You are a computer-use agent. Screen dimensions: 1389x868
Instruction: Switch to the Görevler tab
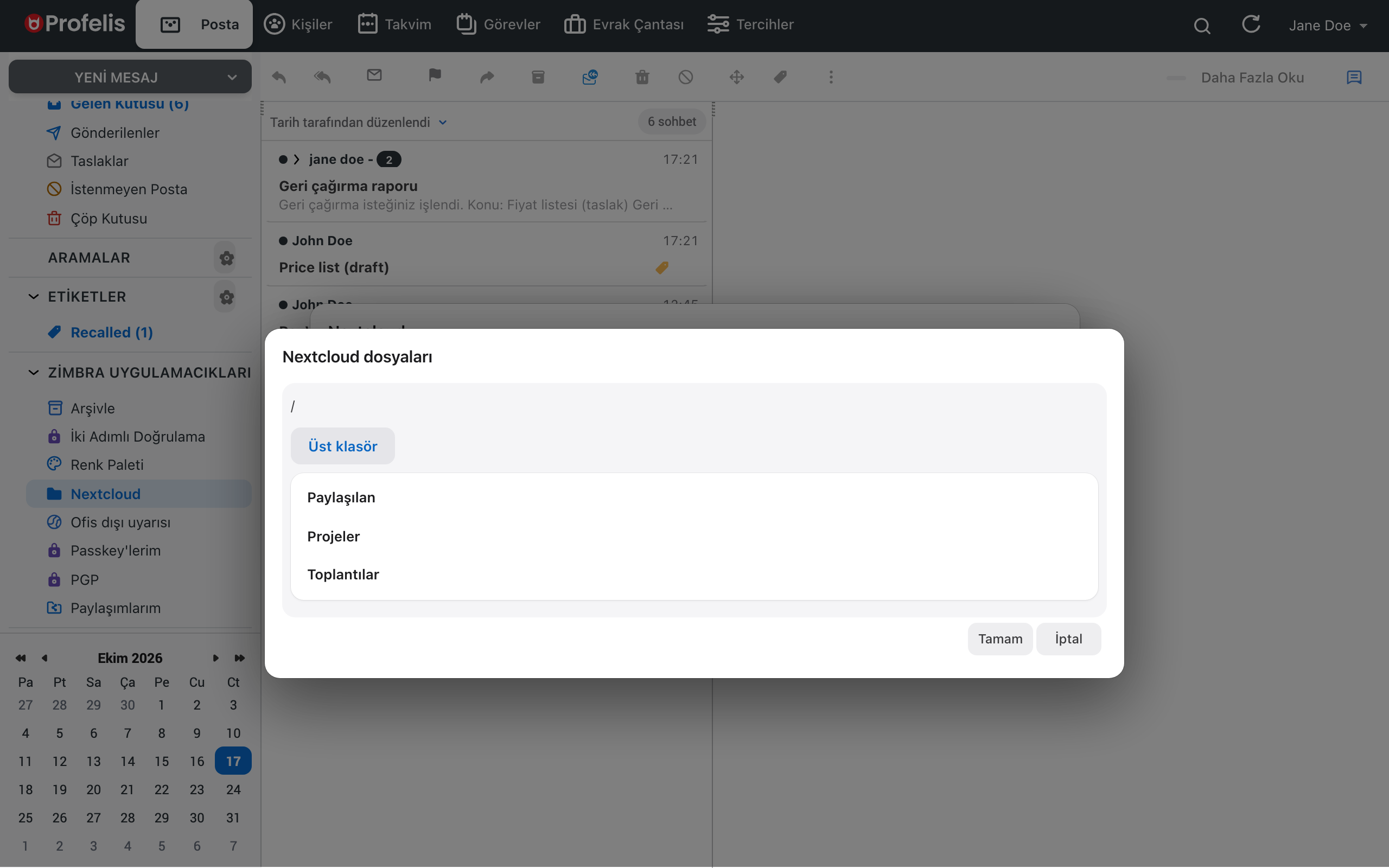498,24
